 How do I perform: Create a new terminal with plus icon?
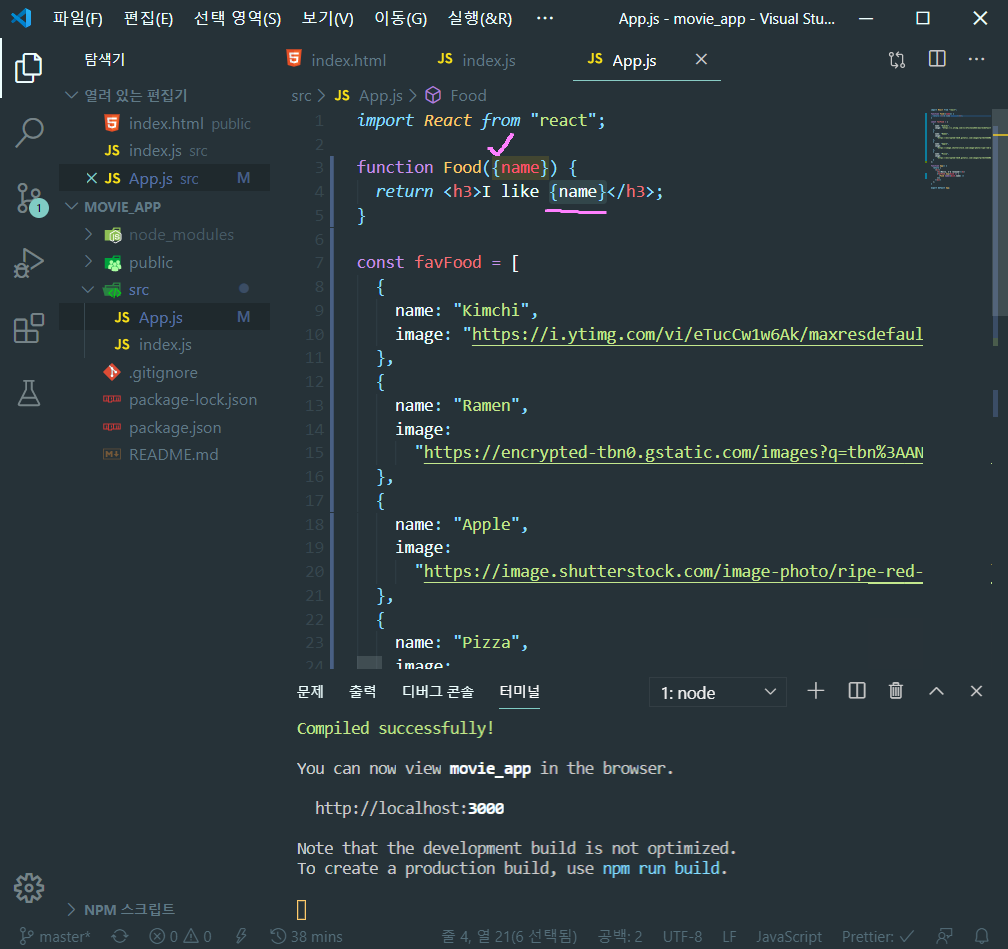(816, 691)
